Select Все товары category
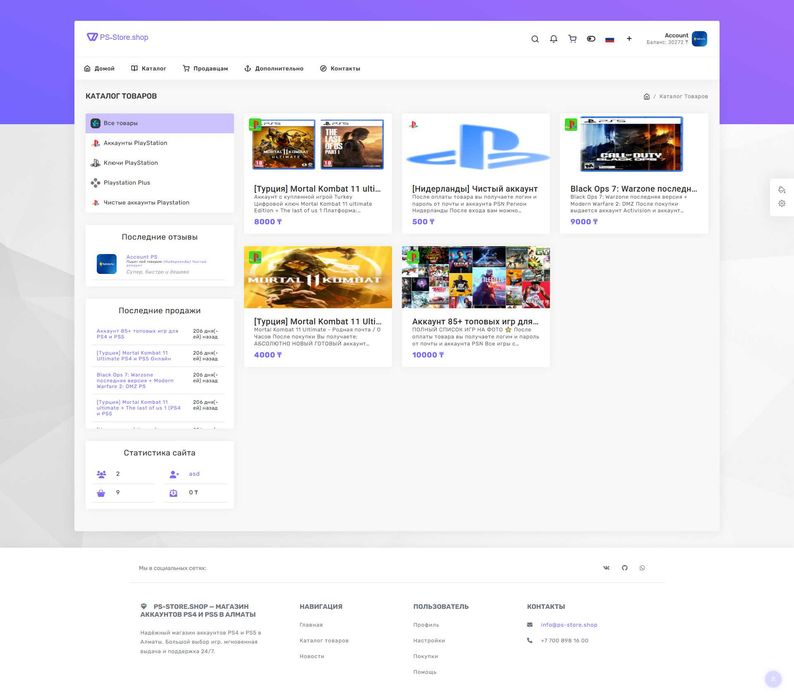 pos(160,123)
